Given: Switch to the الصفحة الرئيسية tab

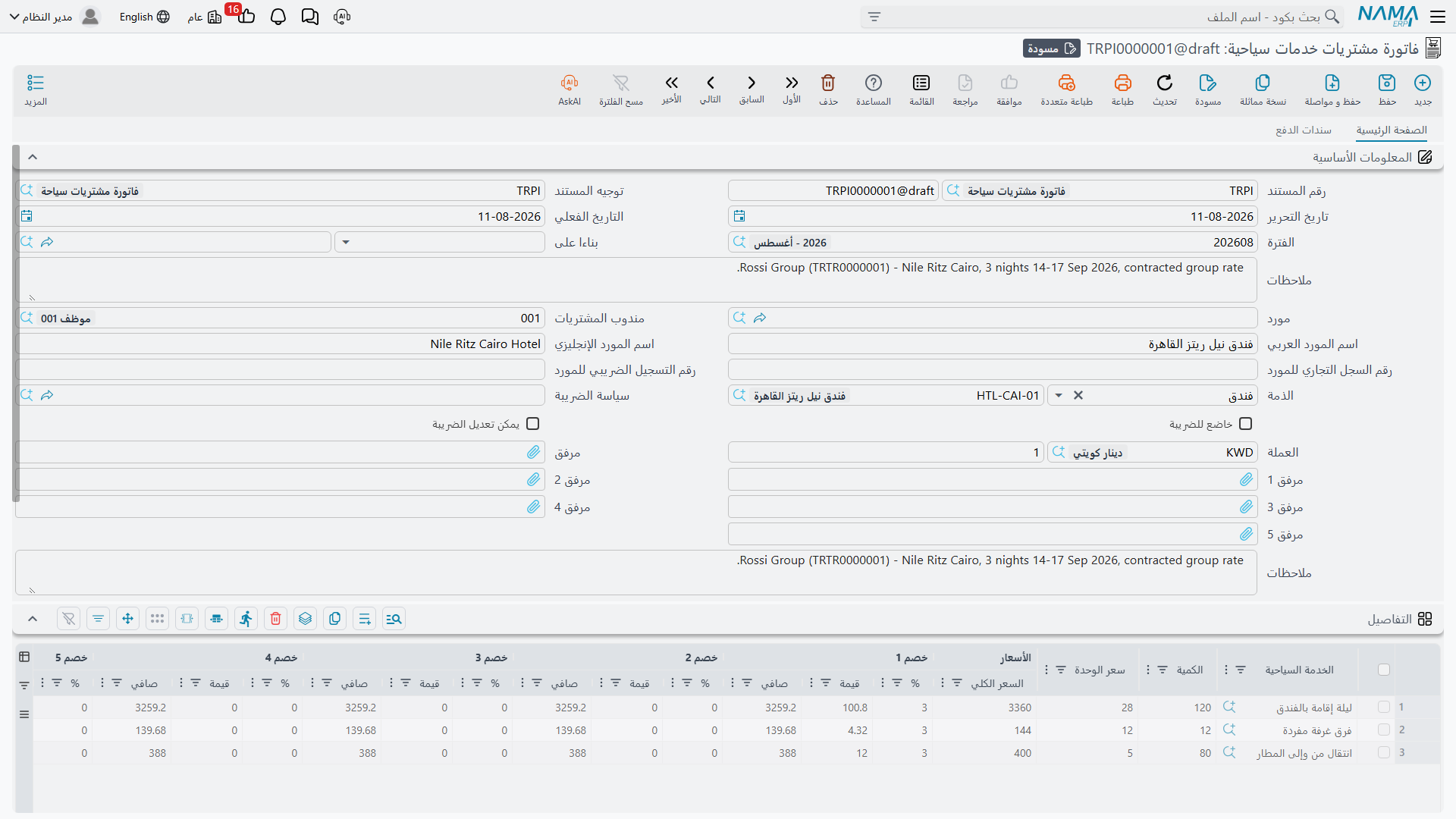Looking at the screenshot, I should [x=1392, y=130].
